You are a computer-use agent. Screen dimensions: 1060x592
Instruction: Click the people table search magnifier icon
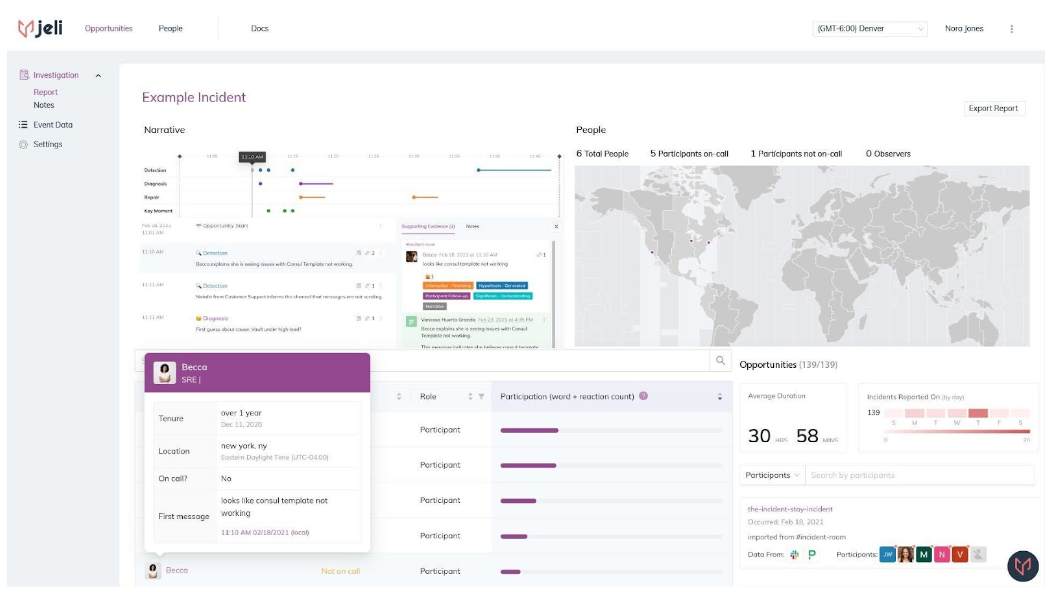(721, 360)
